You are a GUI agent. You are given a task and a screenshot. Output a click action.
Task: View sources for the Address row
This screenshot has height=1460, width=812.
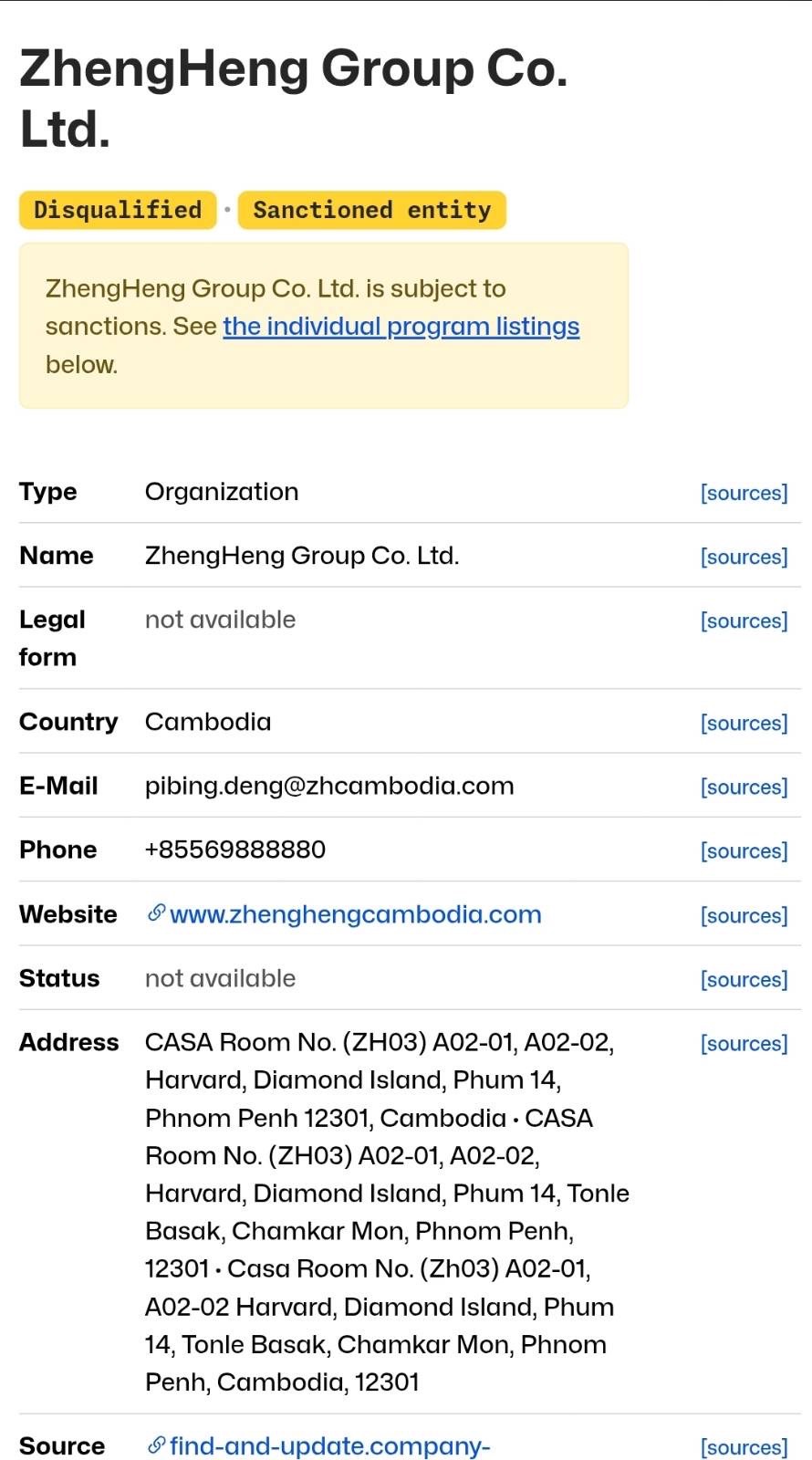coord(744,1043)
